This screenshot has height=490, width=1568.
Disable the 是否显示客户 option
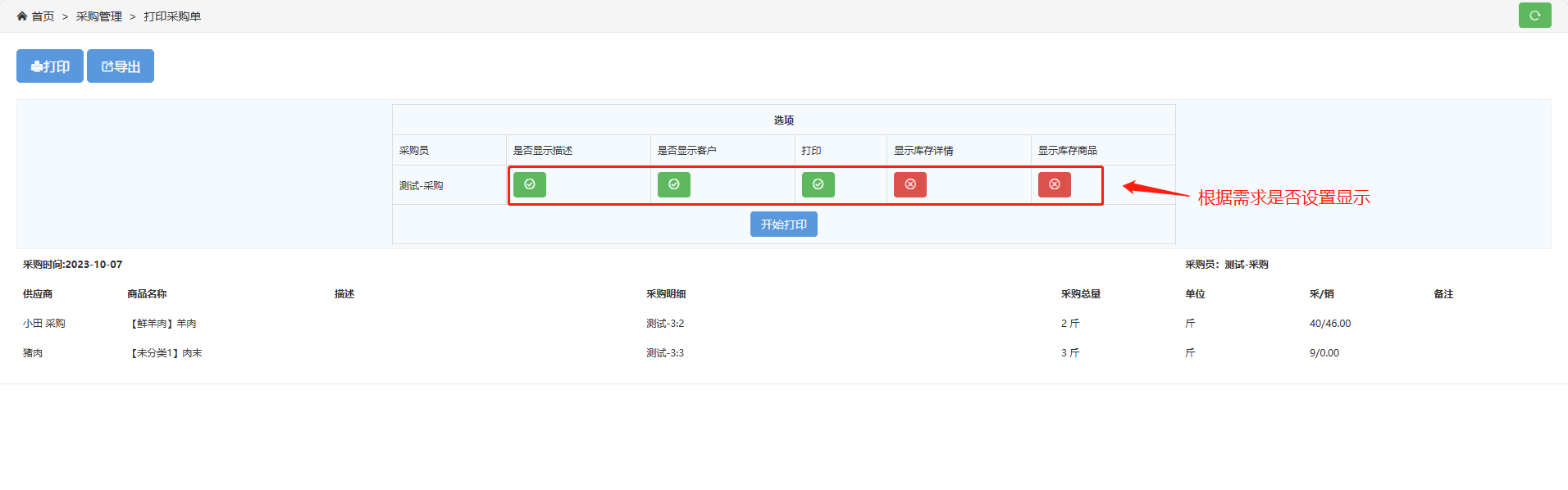(x=674, y=184)
